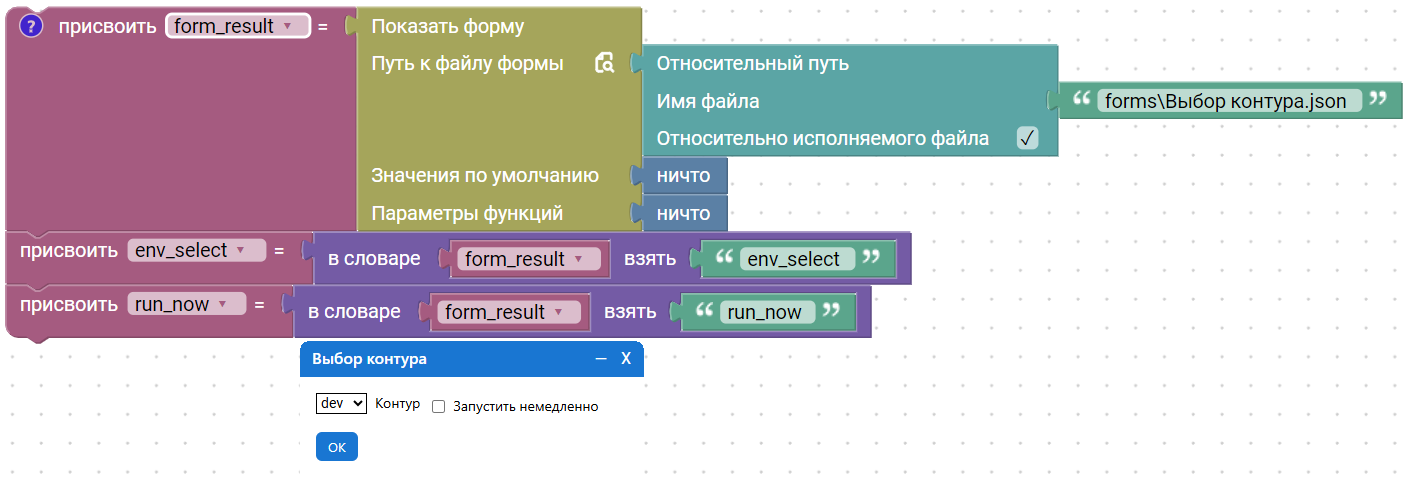The image size is (1408, 481).
Task: Open form_result dropdown in env_select dictionary row
Action: tap(578, 259)
